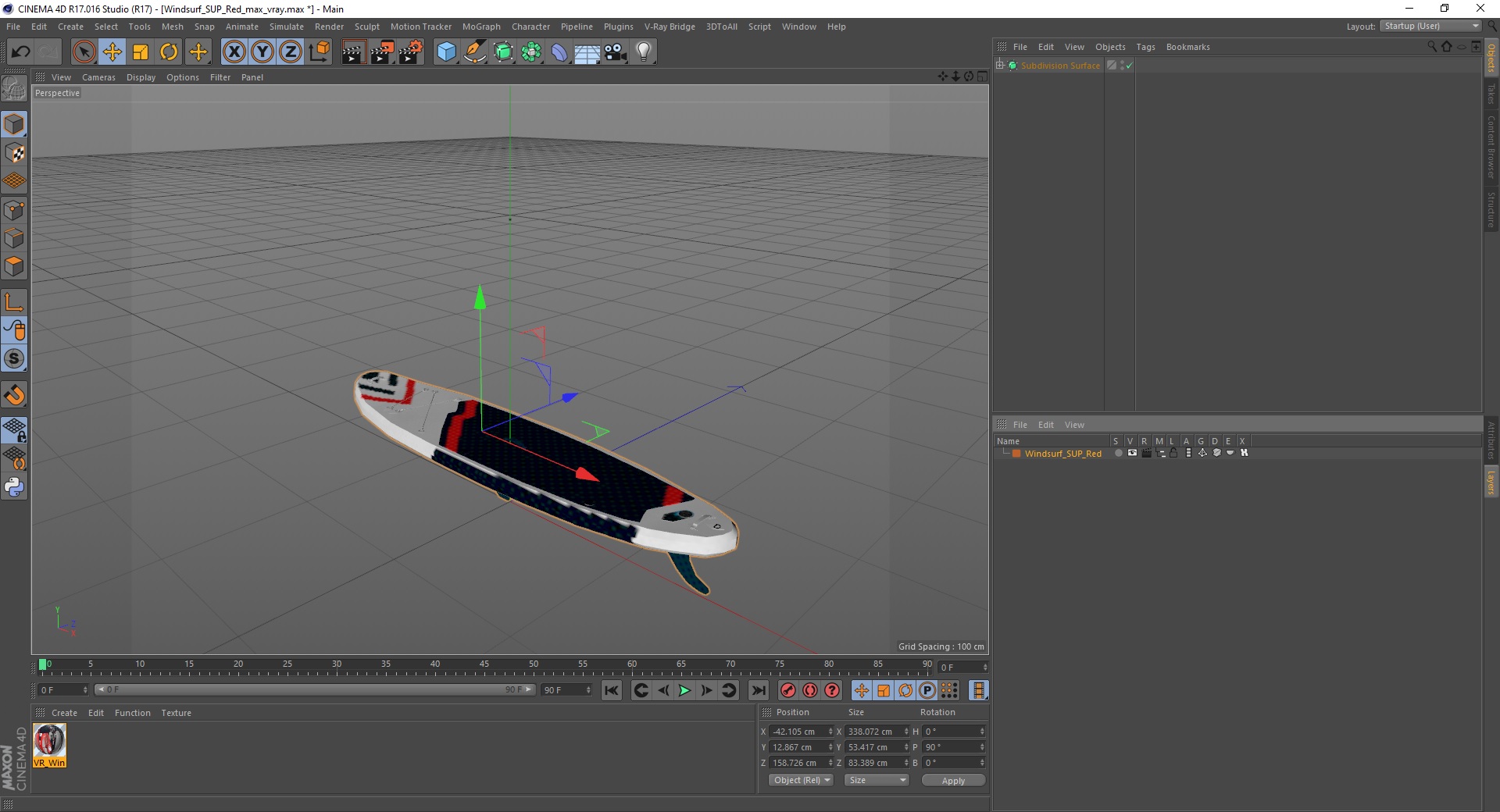Render active view clapperboard icon
1500x812 pixels.
coord(353,52)
